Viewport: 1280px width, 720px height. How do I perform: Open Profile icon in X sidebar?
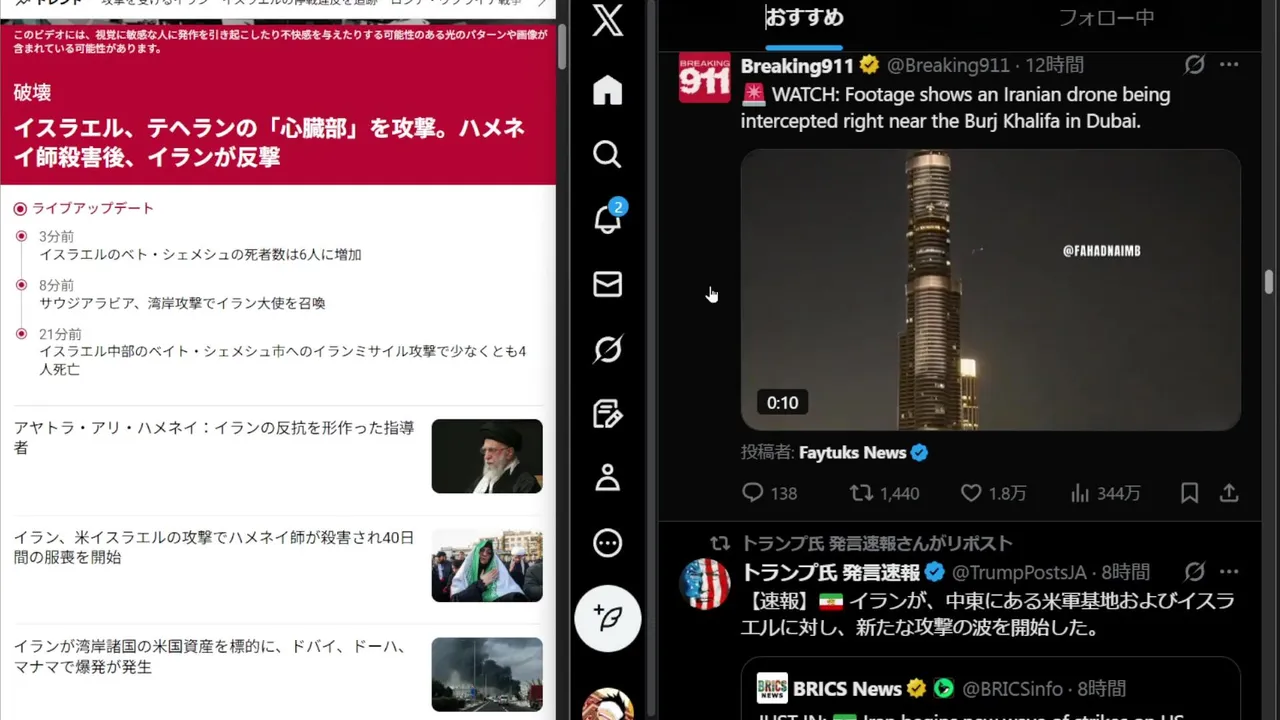pyautogui.click(x=608, y=478)
